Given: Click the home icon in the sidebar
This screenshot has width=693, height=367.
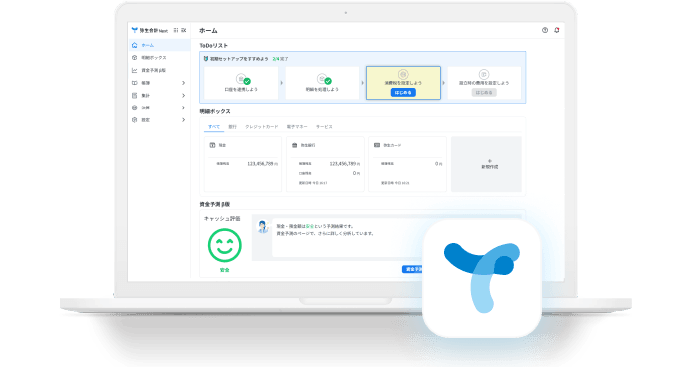Looking at the screenshot, I should (x=135, y=45).
